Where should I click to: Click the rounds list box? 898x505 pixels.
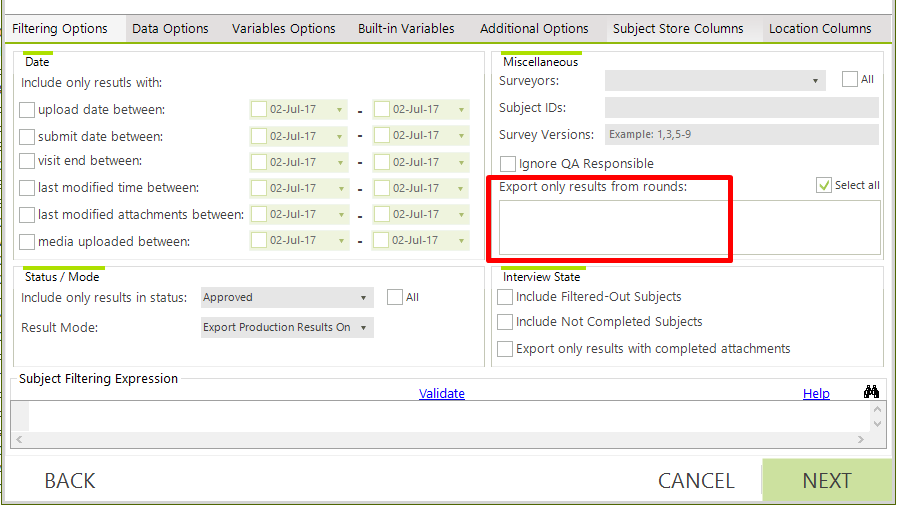[690, 227]
